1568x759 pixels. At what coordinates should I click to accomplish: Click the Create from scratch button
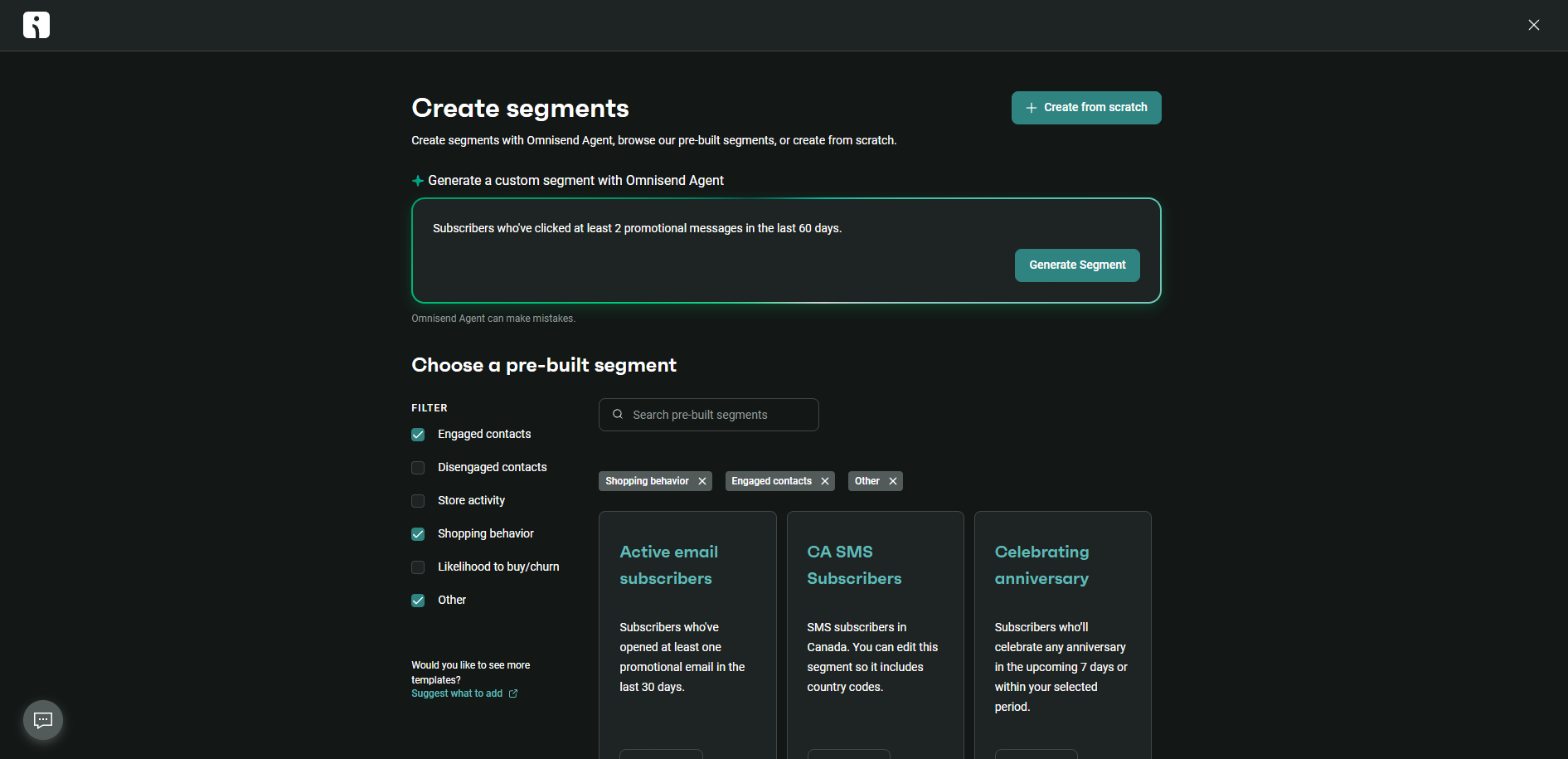pos(1086,108)
